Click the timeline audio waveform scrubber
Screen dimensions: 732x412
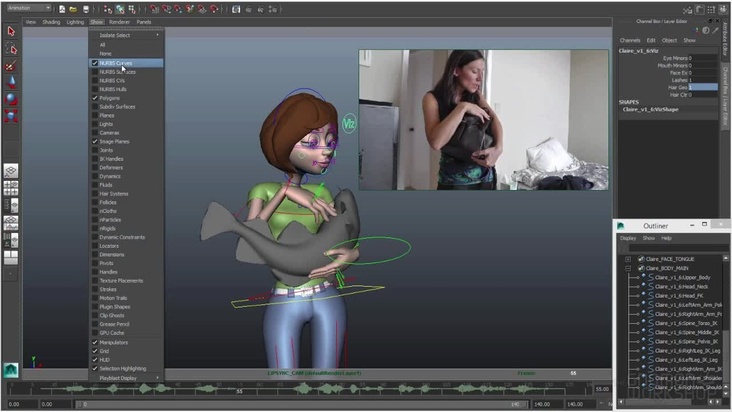tap(300, 389)
